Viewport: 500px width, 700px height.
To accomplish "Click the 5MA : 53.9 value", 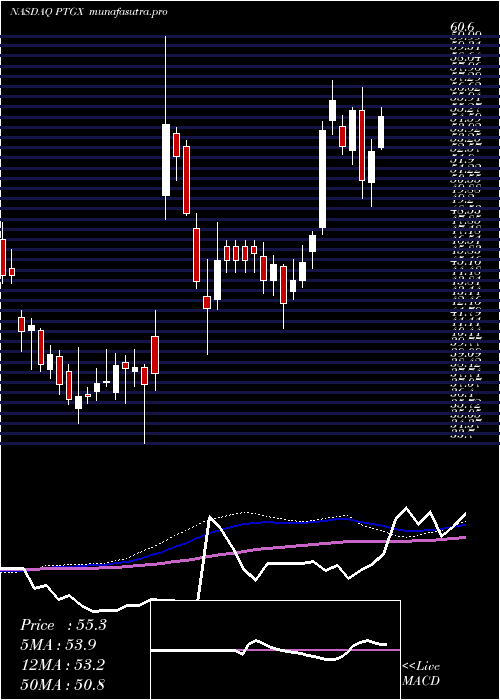I will click(x=58, y=645).
